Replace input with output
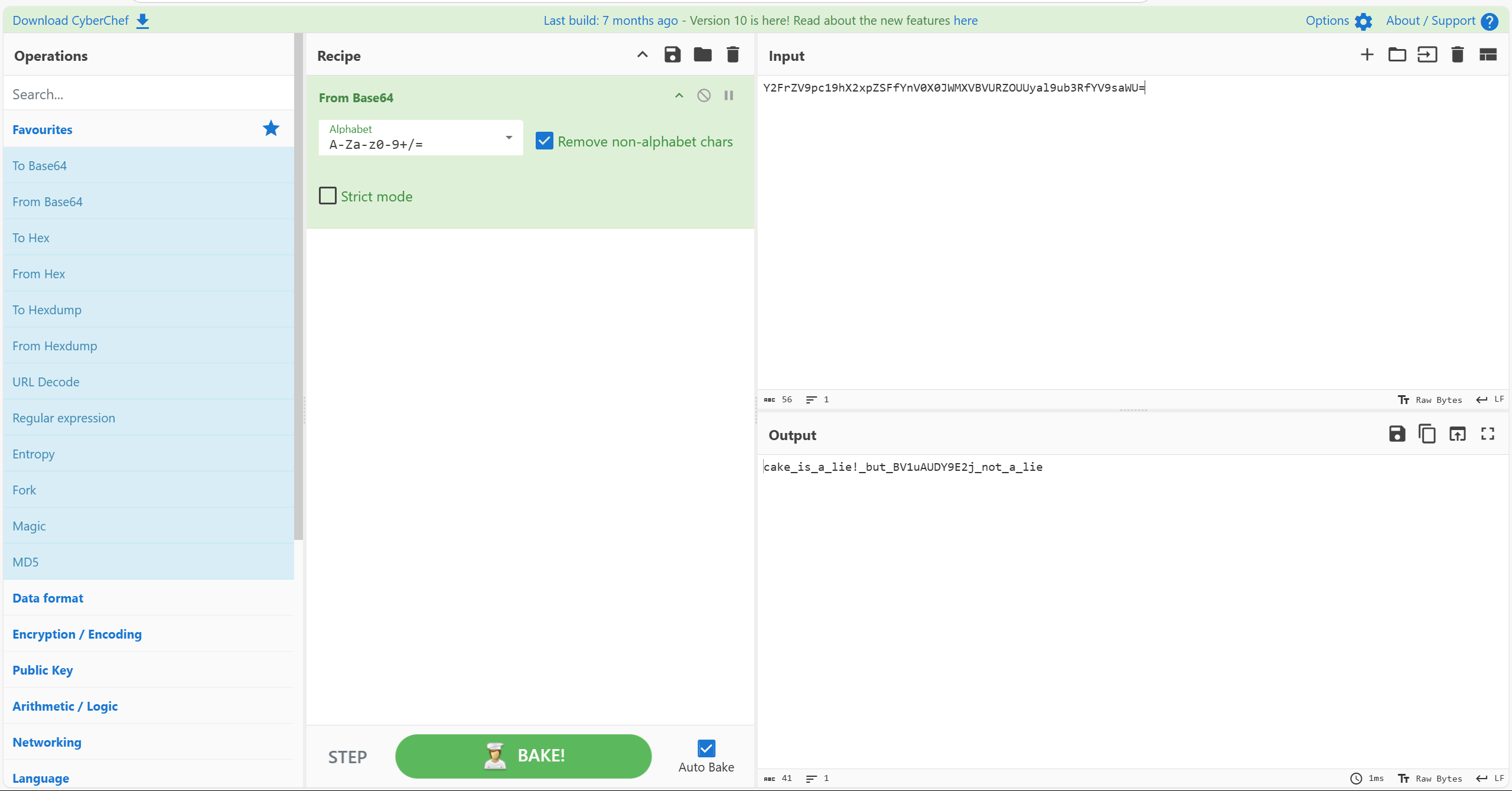The height and width of the screenshot is (791, 1512). coord(1457,434)
